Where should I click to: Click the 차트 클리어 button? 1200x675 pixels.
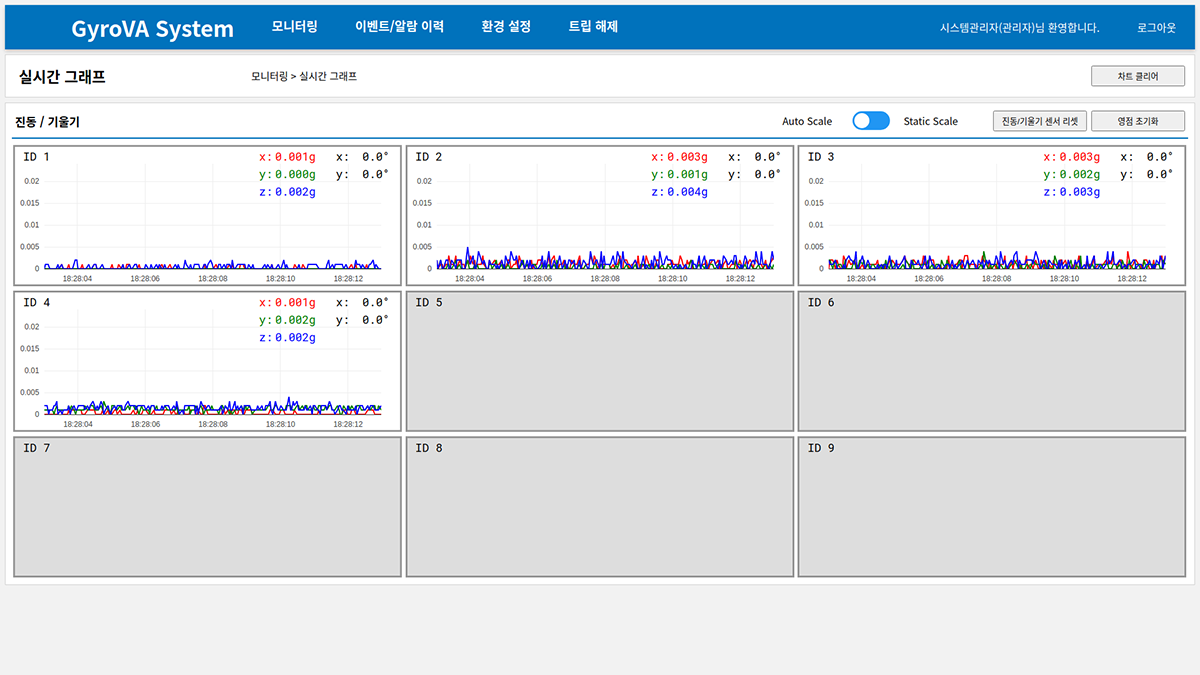point(1138,76)
